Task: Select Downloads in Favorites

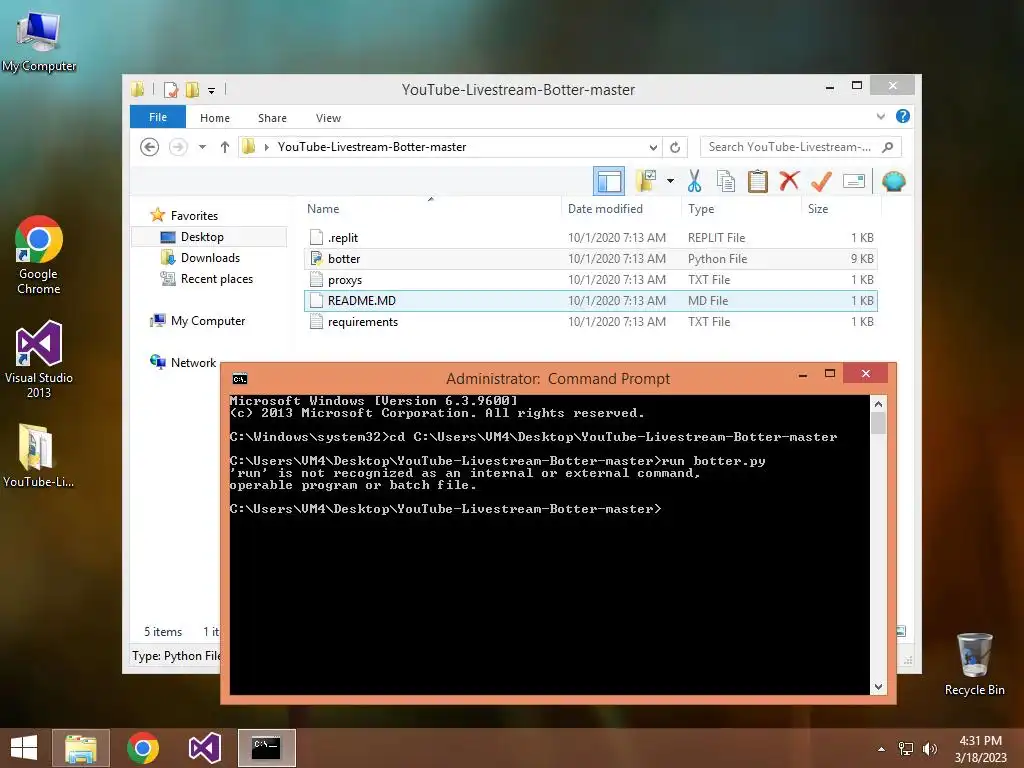Action: coord(210,257)
